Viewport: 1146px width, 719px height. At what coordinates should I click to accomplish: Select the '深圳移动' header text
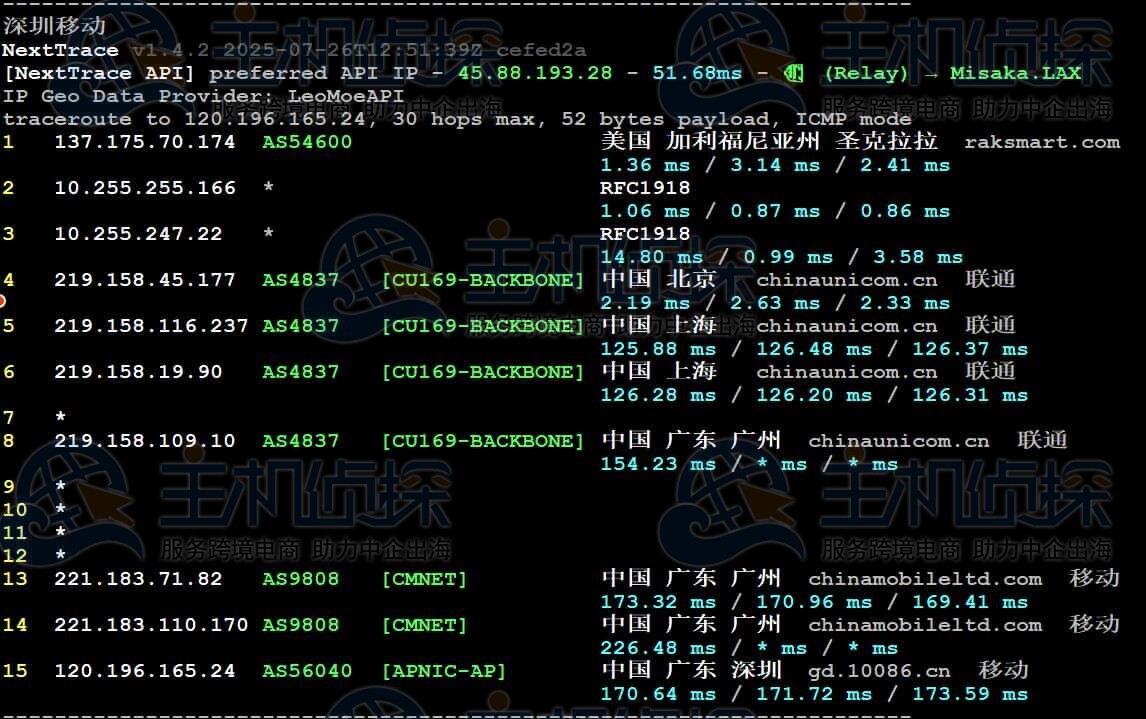coord(54,26)
